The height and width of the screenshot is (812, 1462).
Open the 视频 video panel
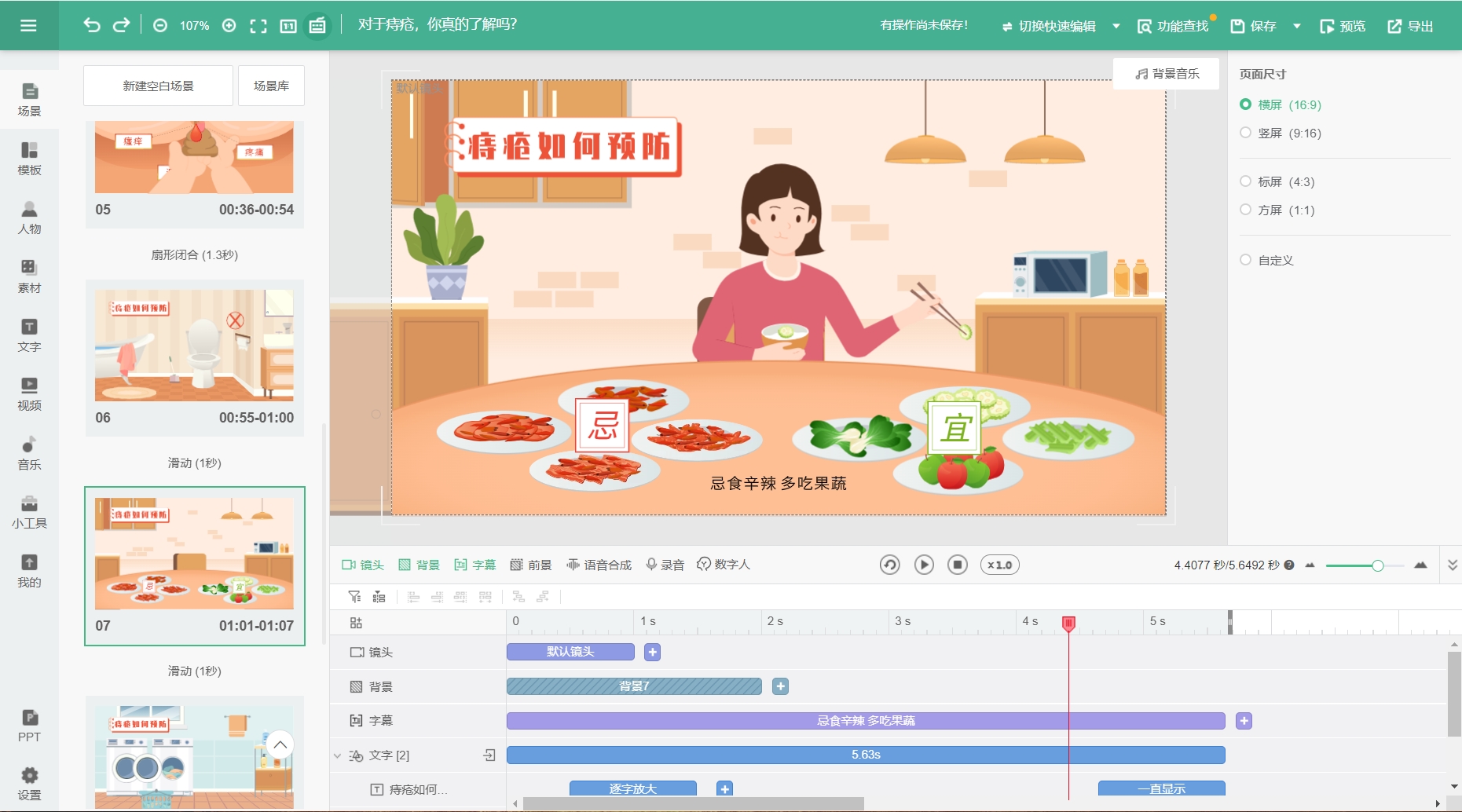pyautogui.click(x=29, y=394)
